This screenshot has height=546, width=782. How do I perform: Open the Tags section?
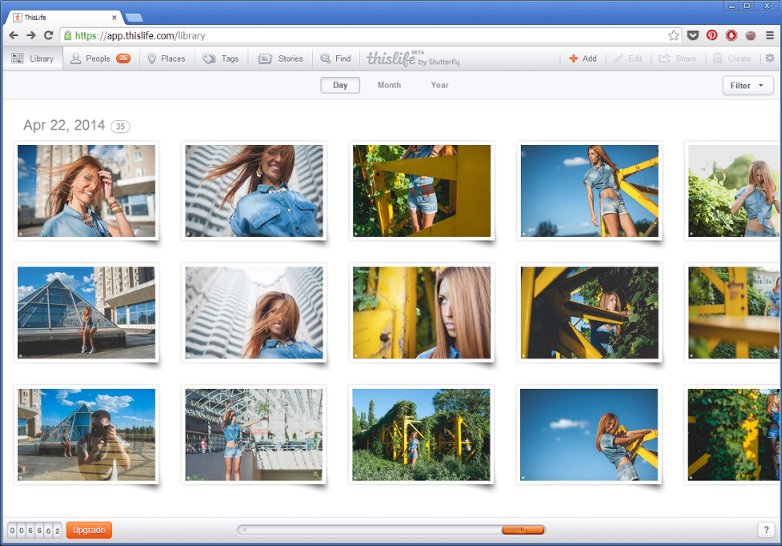point(221,58)
